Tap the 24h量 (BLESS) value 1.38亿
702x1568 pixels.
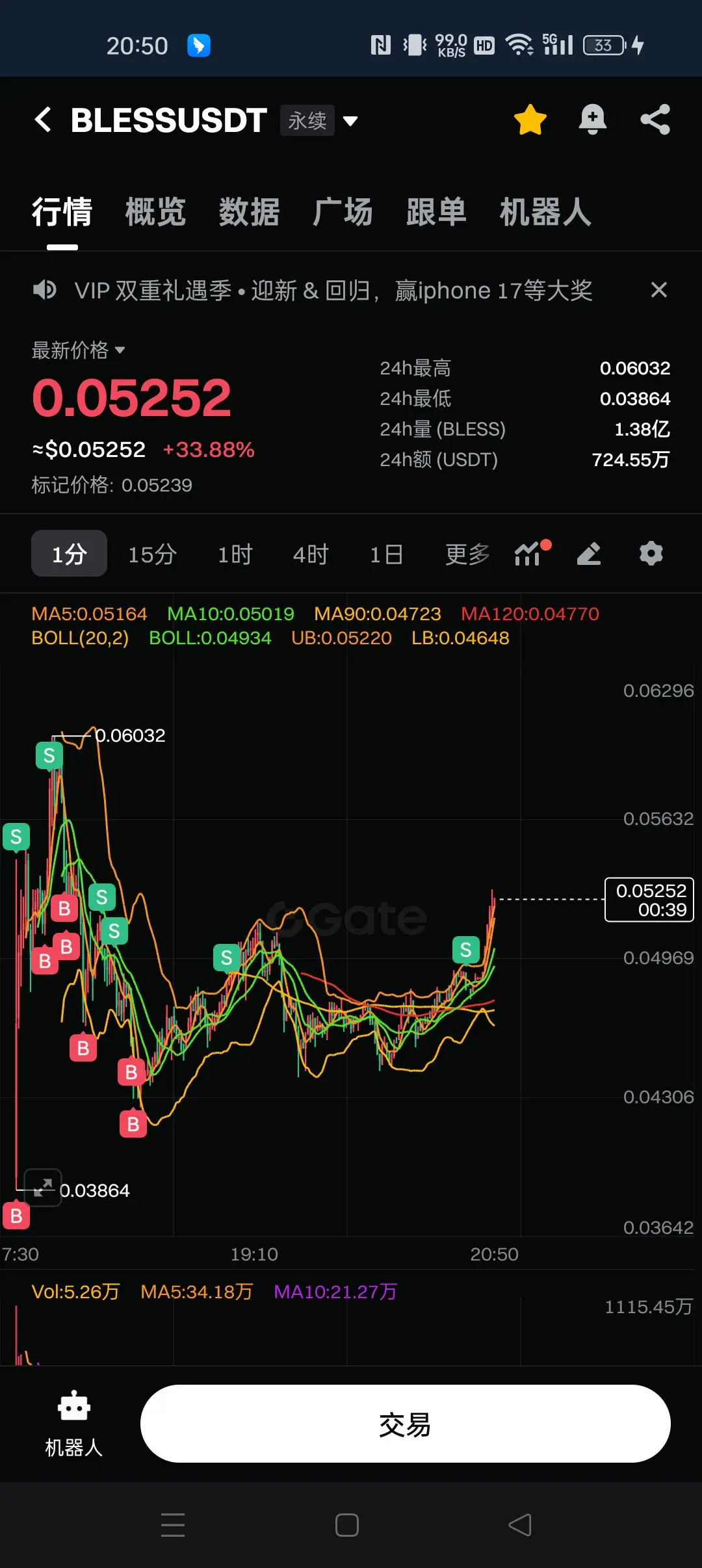(642, 429)
